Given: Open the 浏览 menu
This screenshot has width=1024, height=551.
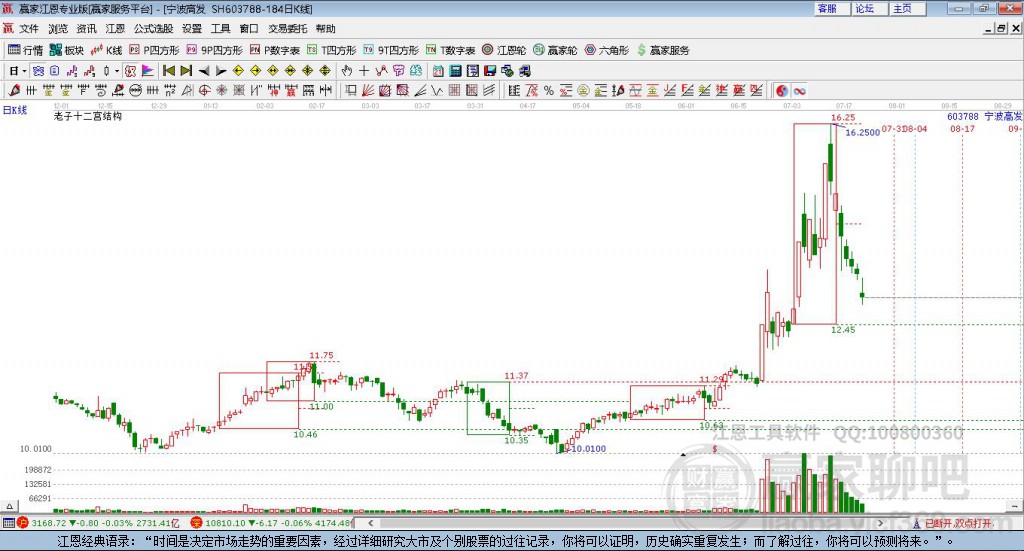Looking at the screenshot, I should pos(57,29).
